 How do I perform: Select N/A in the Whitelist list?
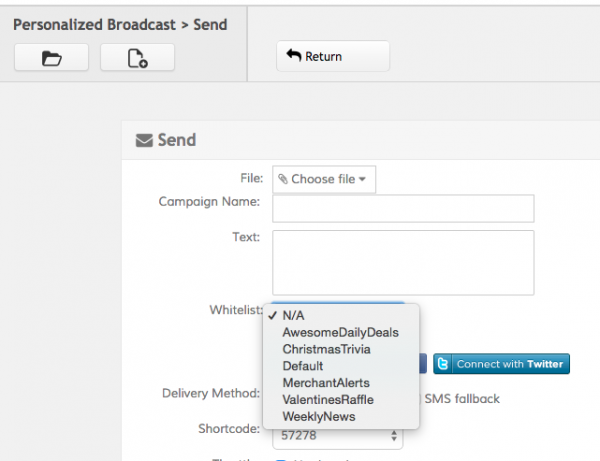[293, 315]
